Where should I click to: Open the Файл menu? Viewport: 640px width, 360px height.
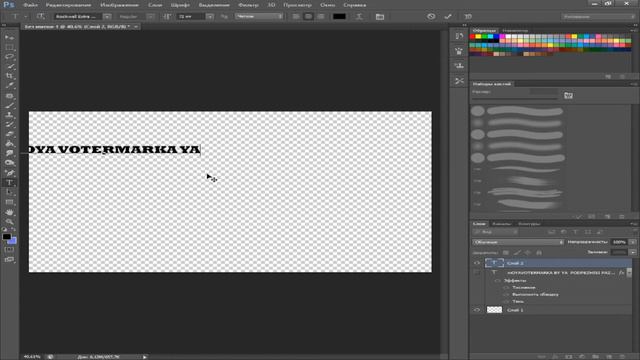pyautogui.click(x=30, y=5)
